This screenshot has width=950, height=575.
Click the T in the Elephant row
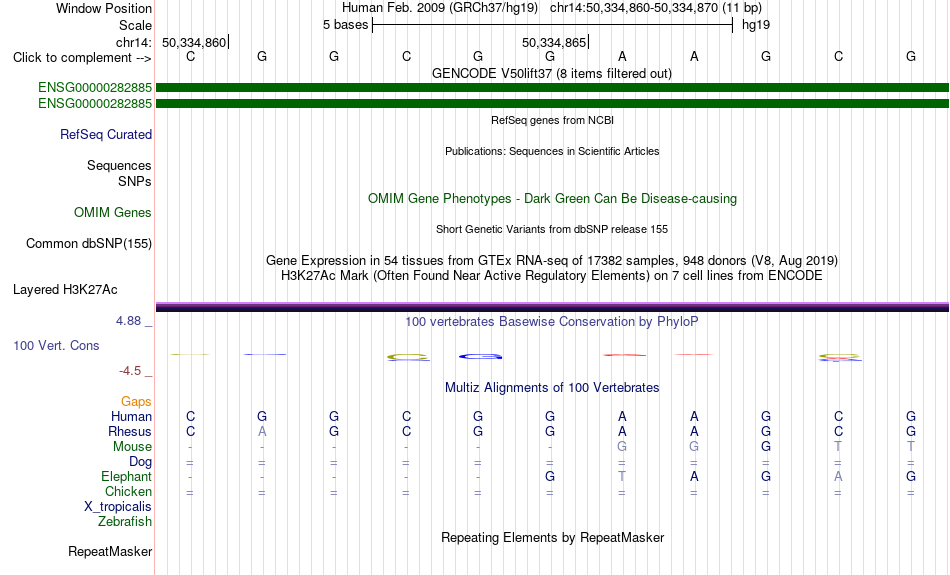tap(622, 477)
